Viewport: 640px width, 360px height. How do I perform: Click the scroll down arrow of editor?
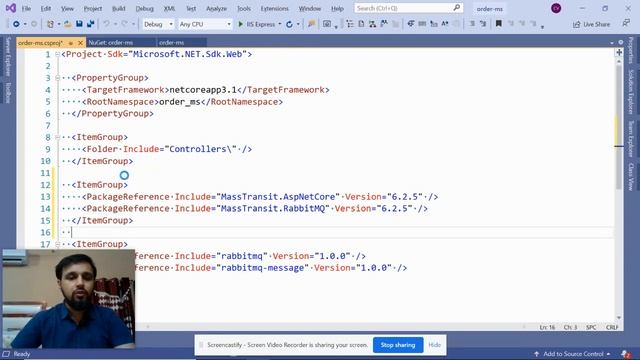(619, 317)
